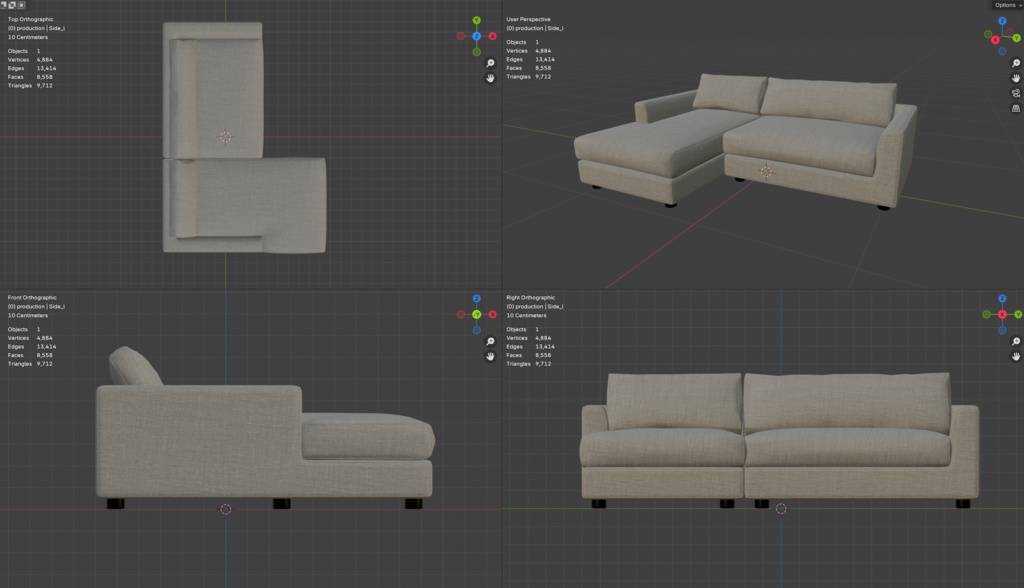Click the 'User Perspective' view label
The width and height of the screenshot is (1024, 588).
click(x=528, y=20)
